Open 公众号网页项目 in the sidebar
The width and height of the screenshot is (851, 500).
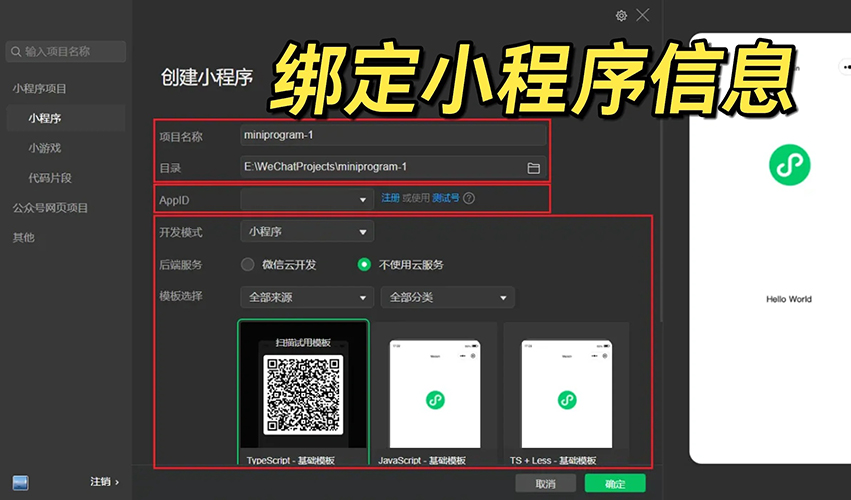(50, 207)
